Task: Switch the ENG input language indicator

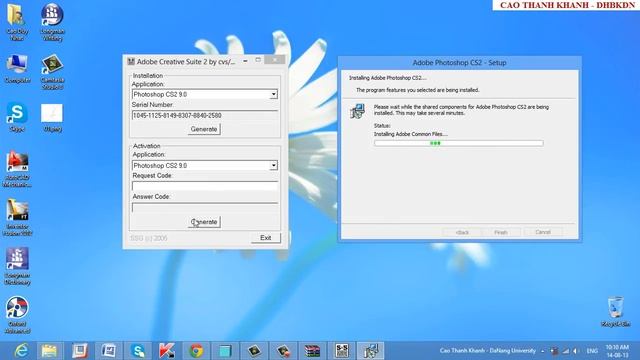Action: tap(592, 351)
